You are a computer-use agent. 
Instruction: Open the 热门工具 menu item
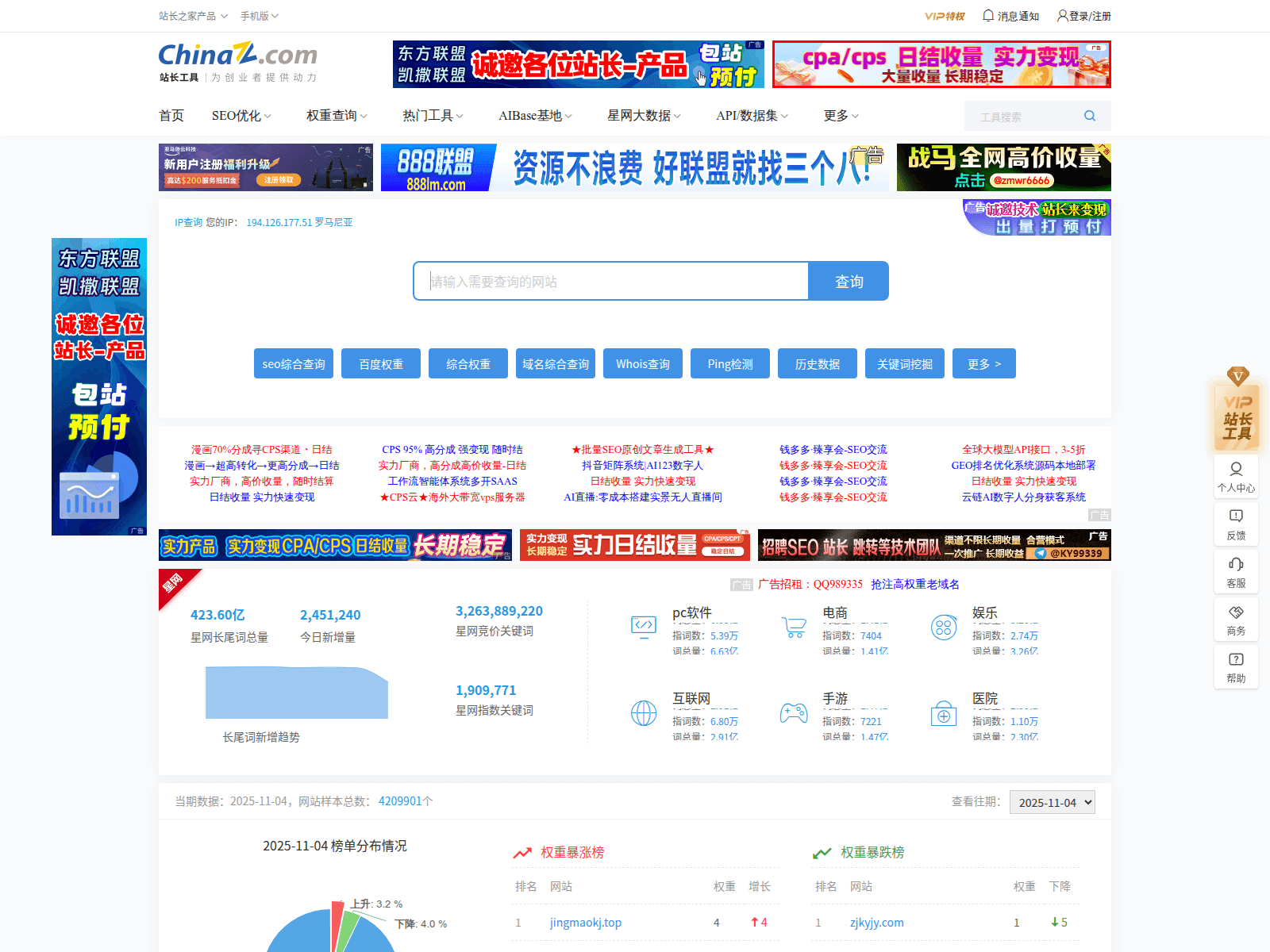point(433,116)
